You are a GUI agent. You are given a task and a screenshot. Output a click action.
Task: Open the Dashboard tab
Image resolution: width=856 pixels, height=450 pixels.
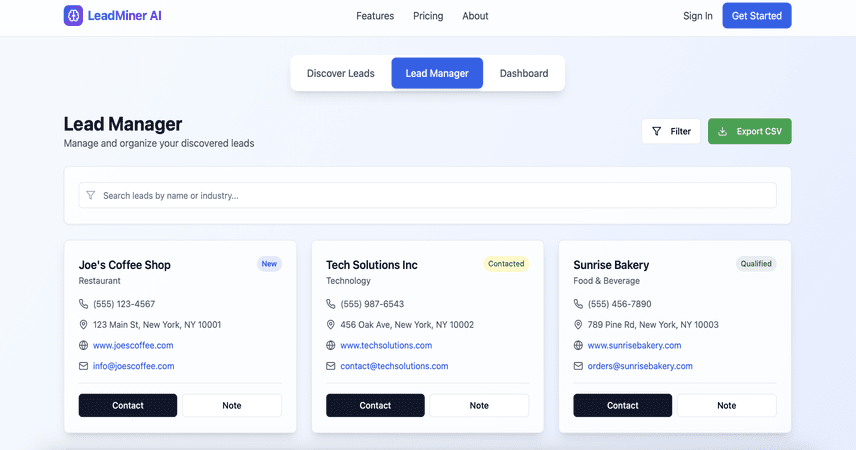click(524, 73)
